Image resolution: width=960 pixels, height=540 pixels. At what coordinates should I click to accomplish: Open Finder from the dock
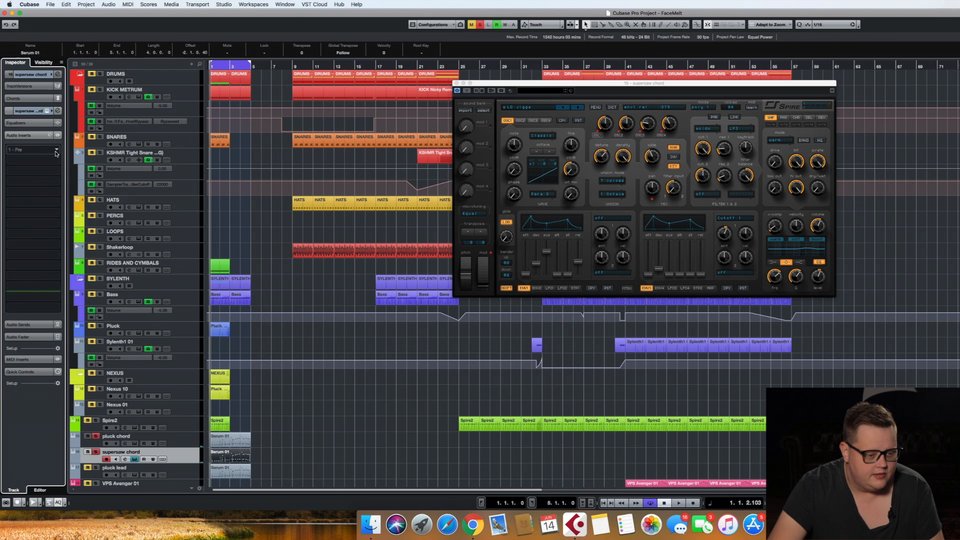(370, 525)
